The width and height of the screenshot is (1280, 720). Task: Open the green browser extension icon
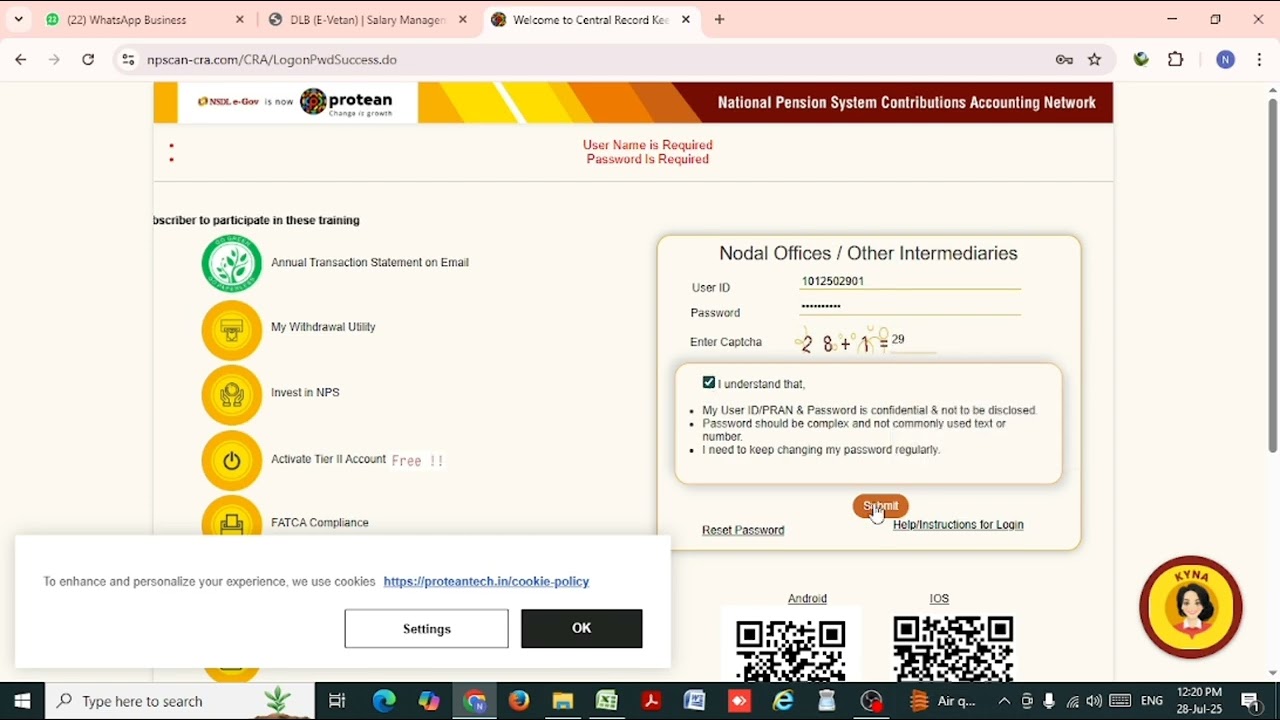[x=1141, y=60]
